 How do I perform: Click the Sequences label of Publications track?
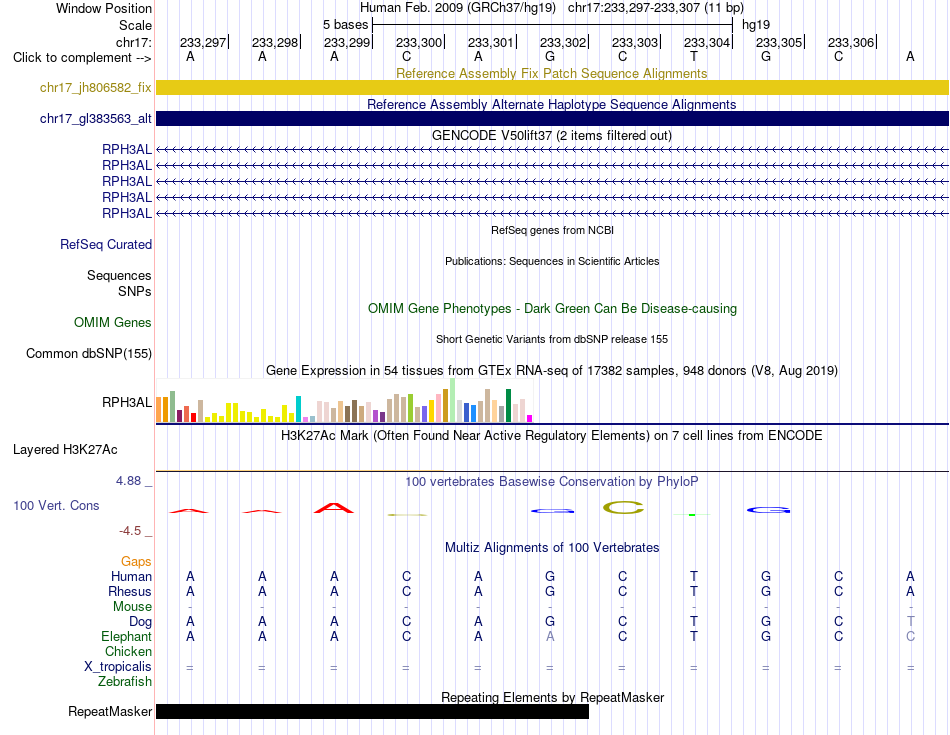click(x=119, y=276)
